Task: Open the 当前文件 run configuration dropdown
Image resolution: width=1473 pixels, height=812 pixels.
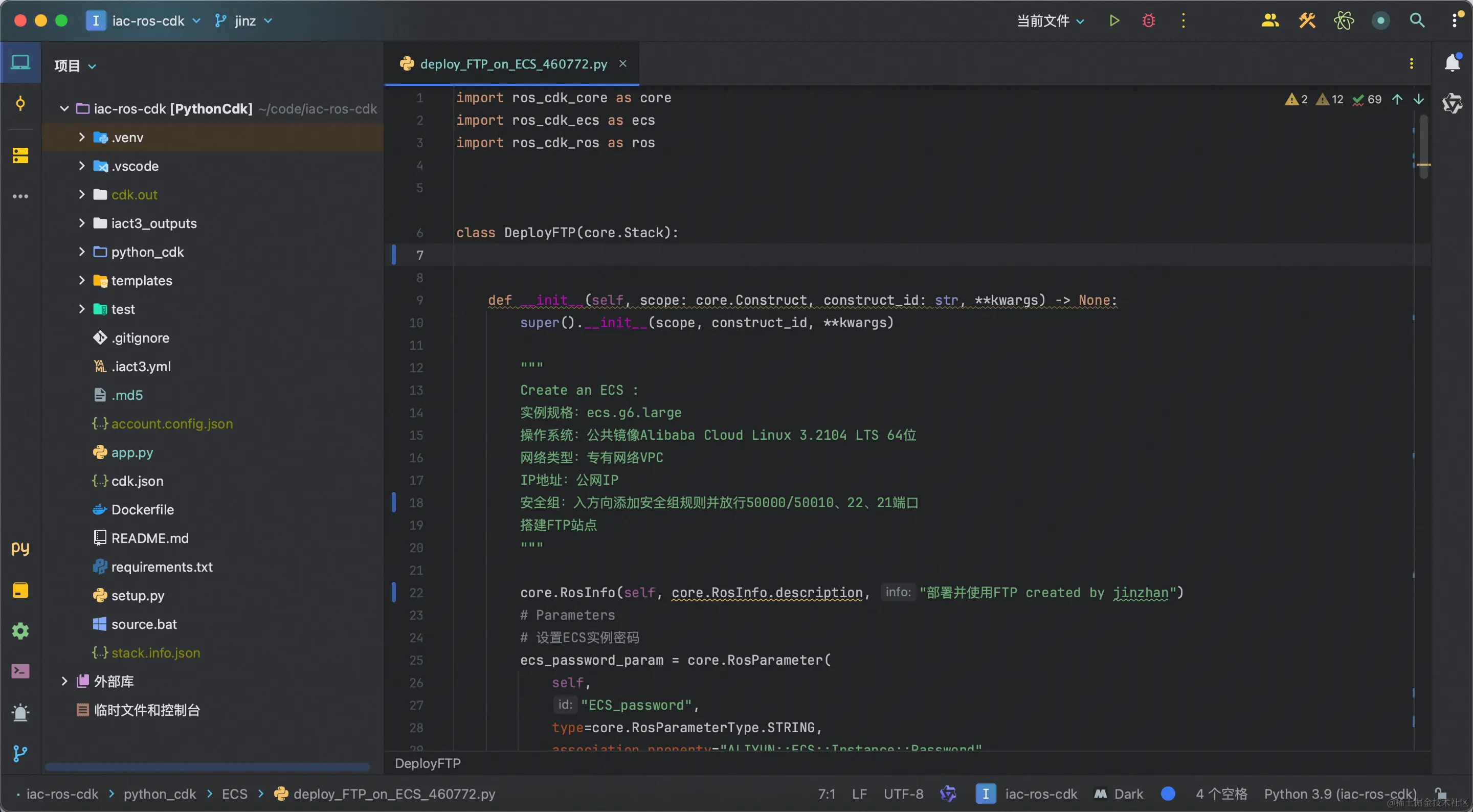Action: pos(1050,21)
